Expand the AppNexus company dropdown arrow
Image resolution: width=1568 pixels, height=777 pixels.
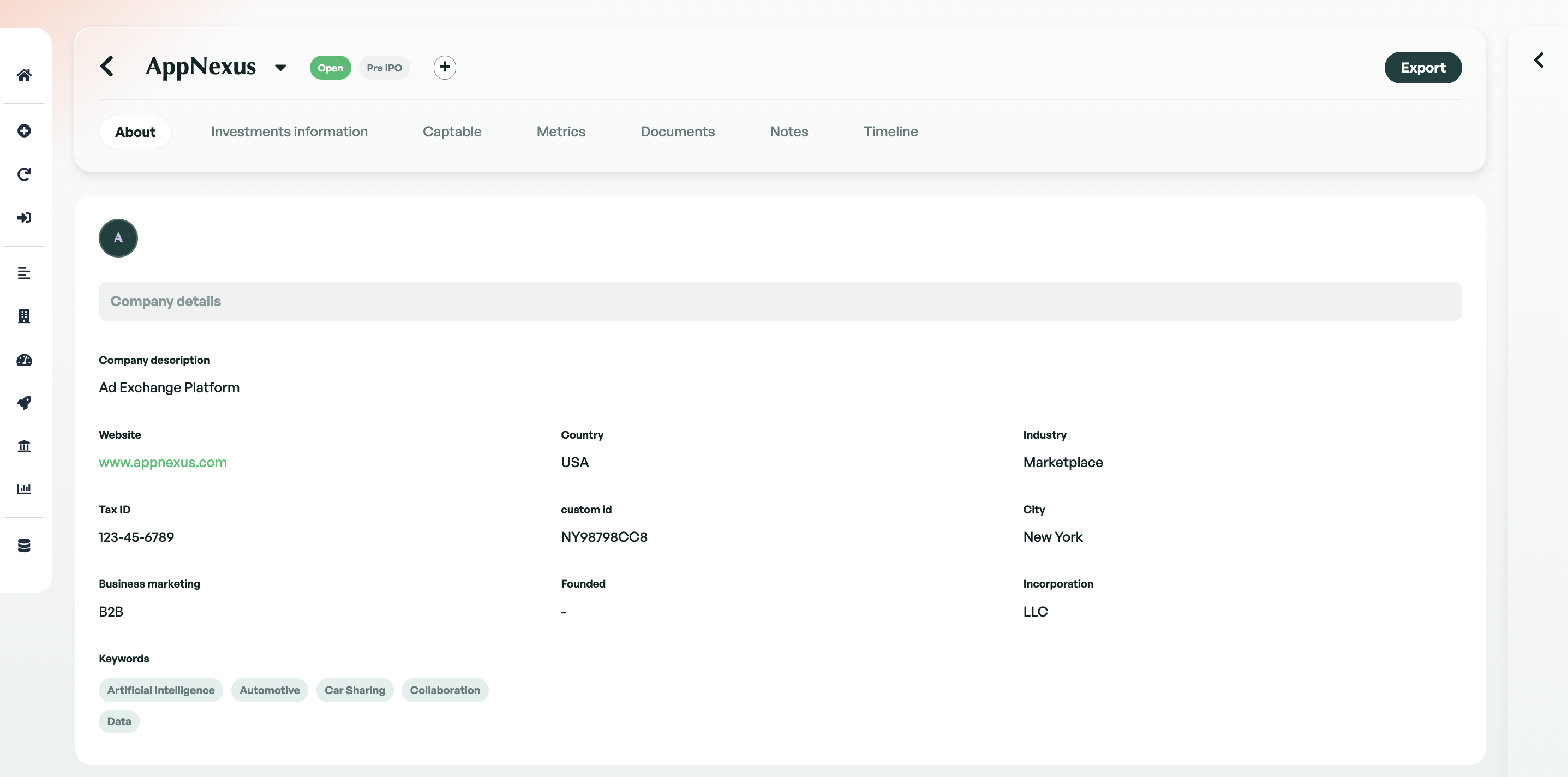280,68
